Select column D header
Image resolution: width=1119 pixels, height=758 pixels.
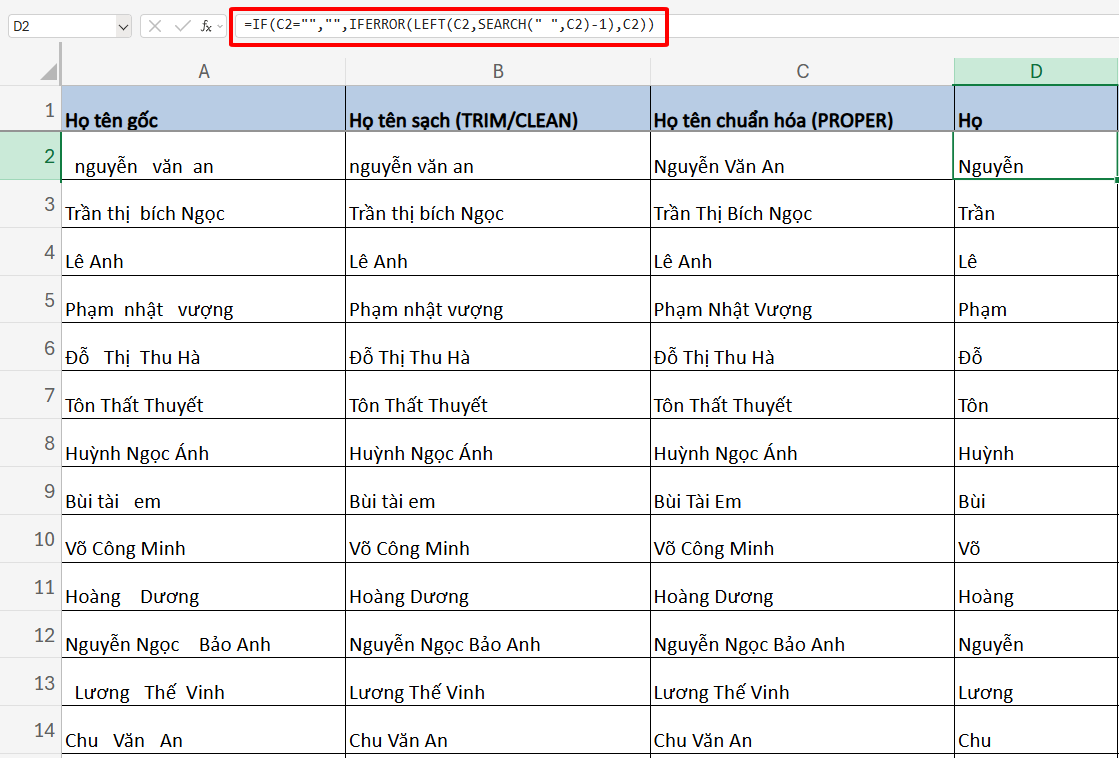[x=1035, y=69]
